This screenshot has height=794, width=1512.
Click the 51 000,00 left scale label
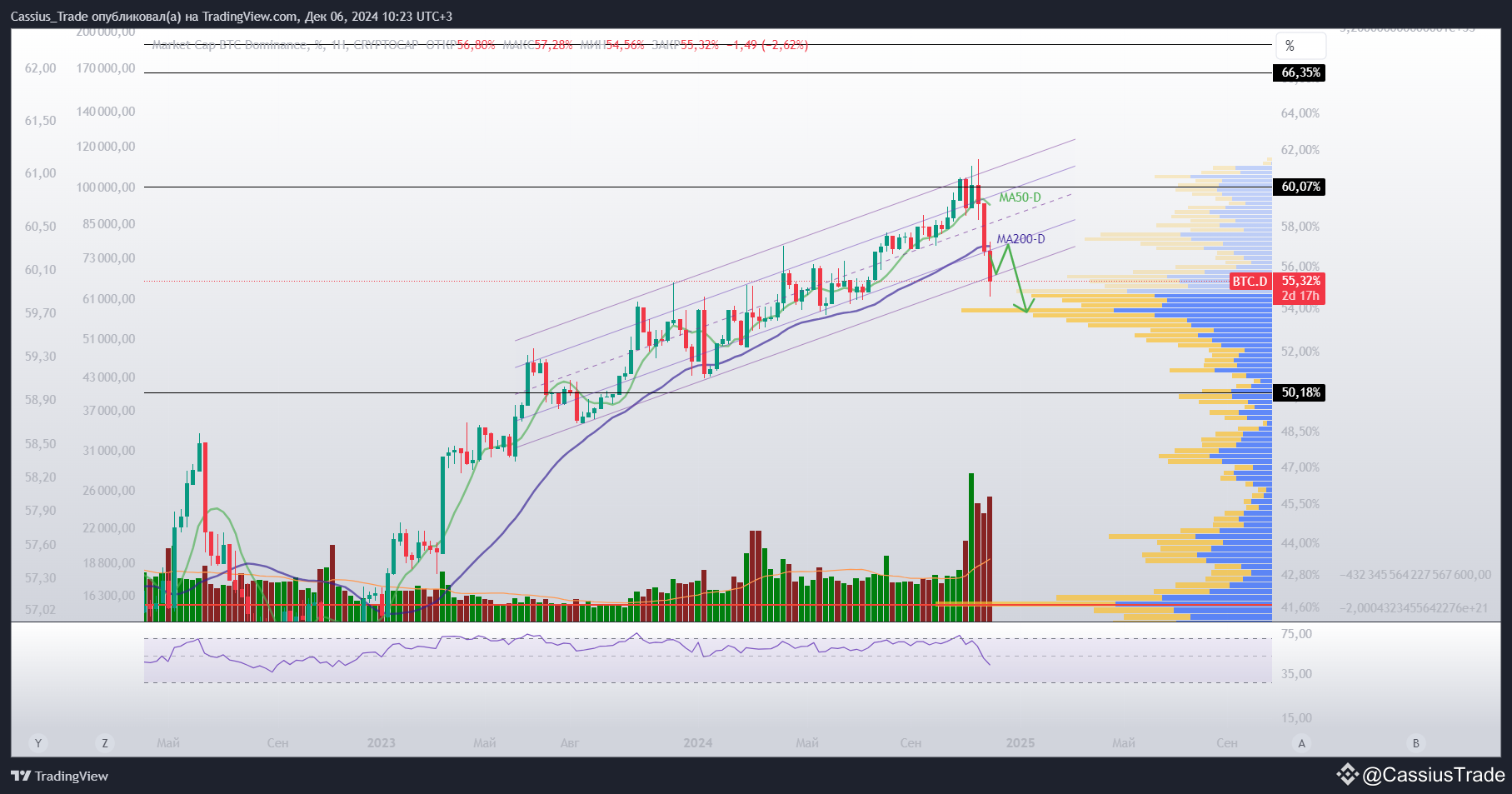pos(109,339)
